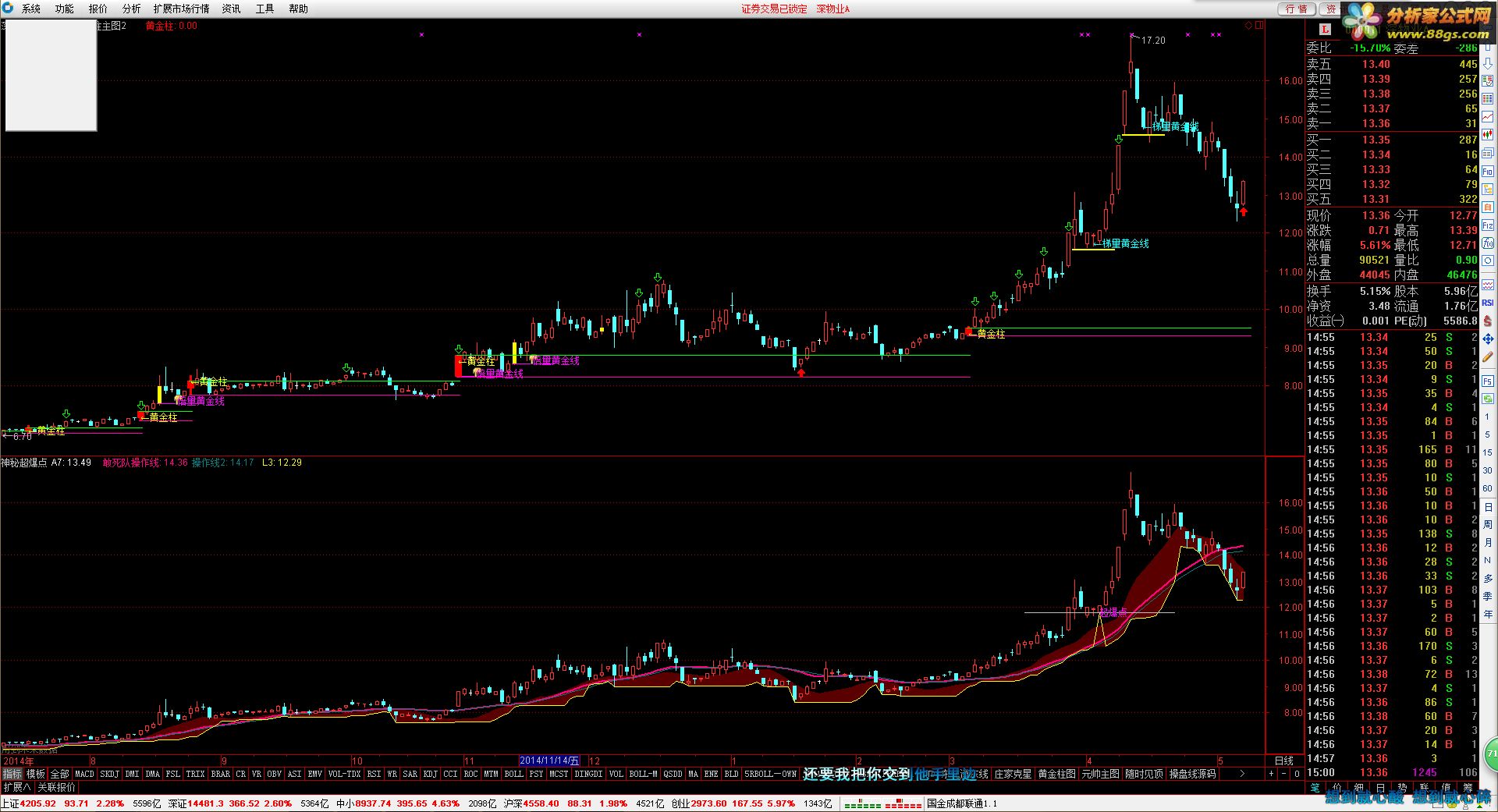
Task: Expand the 扩展∧ panel
Action: tap(17, 788)
